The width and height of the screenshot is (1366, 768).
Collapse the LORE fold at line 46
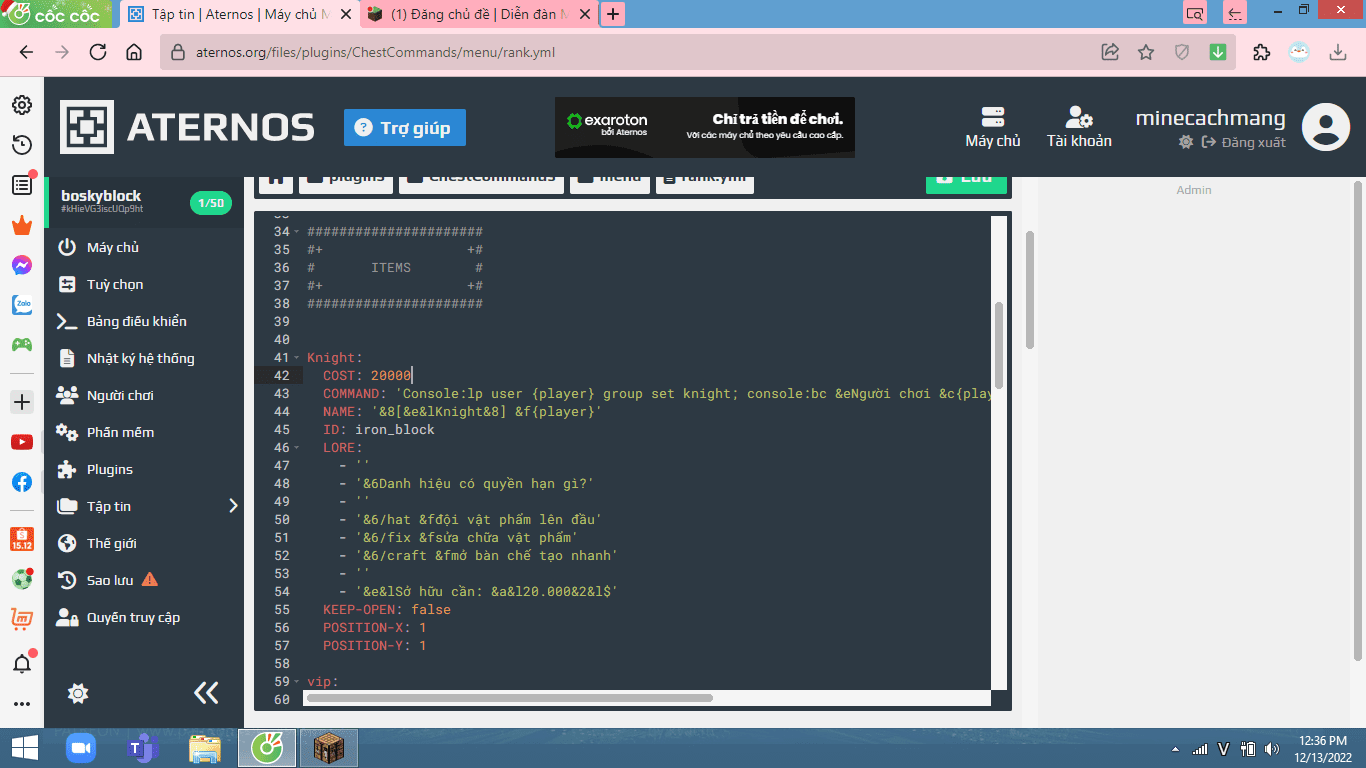pos(297,448)
